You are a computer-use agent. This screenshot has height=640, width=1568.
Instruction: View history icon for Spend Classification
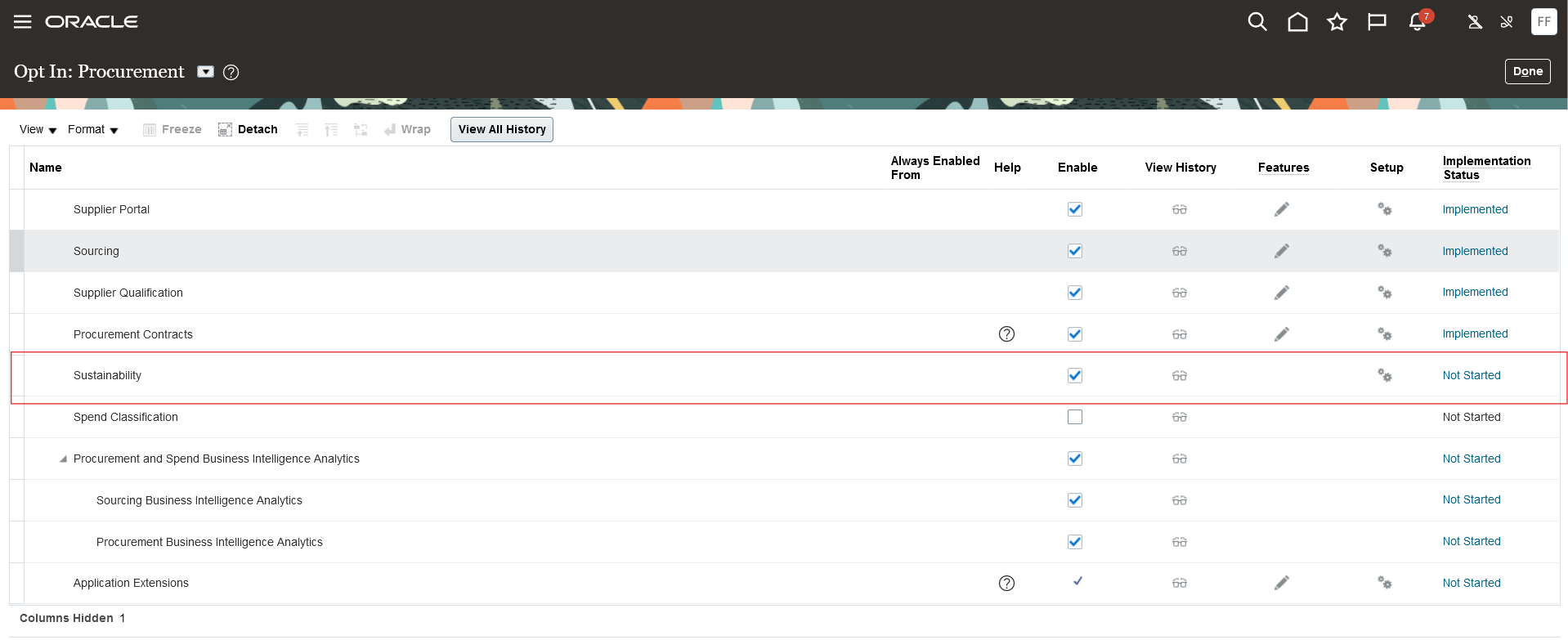tap(1180, 417)
